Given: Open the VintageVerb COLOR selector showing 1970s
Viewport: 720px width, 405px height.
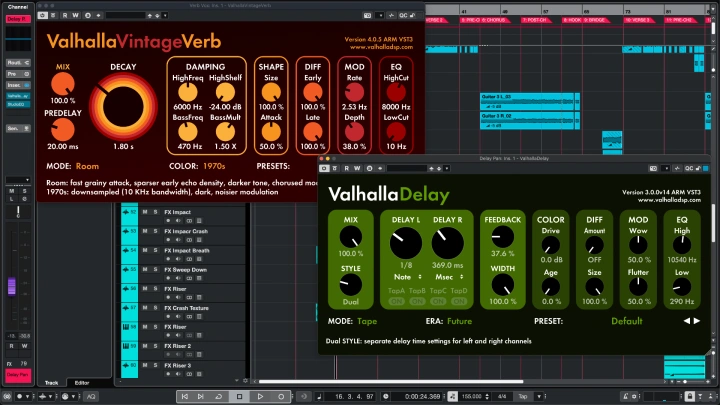Looking at the screenshot, I should point(214,166).
